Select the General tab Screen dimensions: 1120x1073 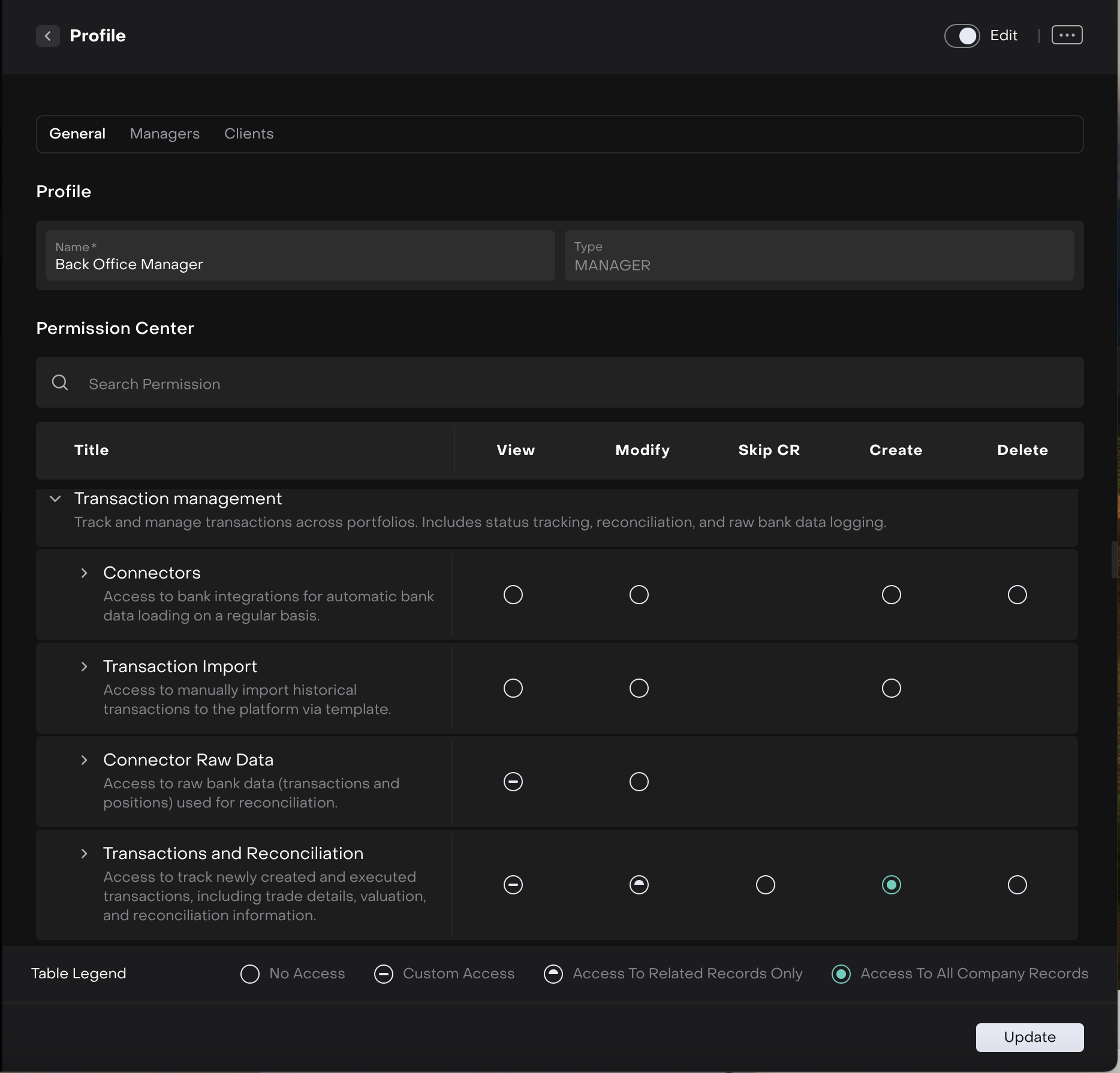pyautogui.click(x=77, y=134)
